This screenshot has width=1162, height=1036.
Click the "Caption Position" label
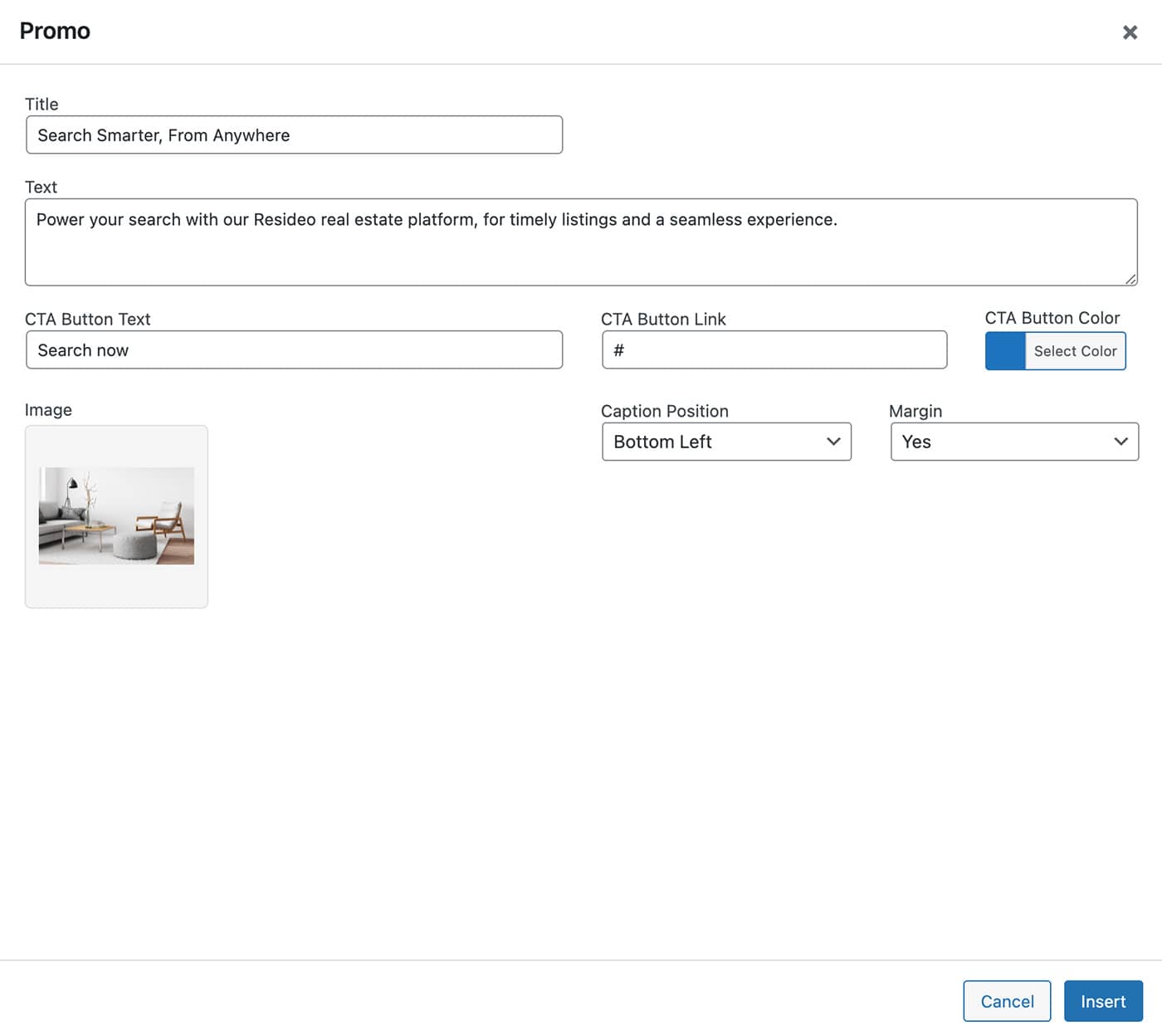click(x=664, y=411)
